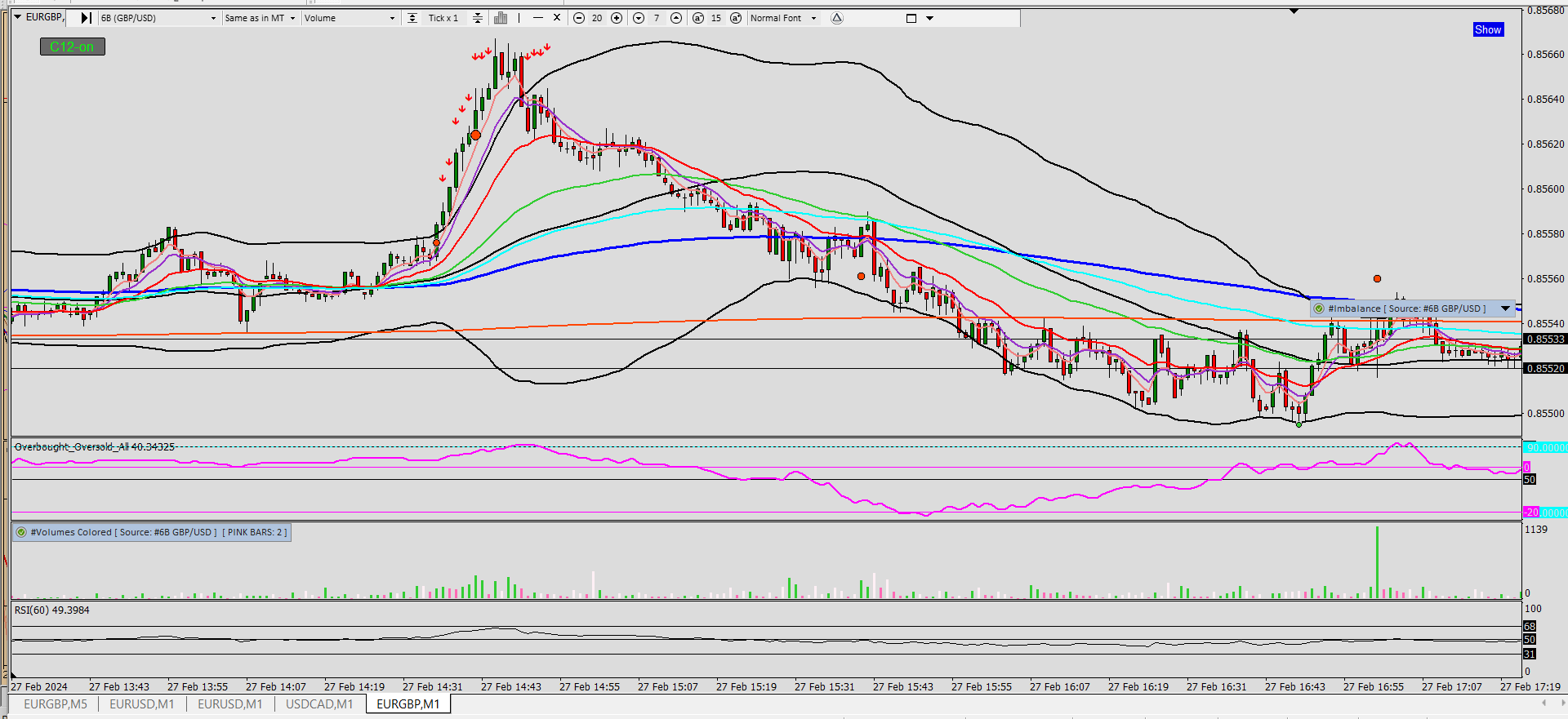Click the chart shift skip-to-end icon
1568x719 pixels.
tap(86, 18)
